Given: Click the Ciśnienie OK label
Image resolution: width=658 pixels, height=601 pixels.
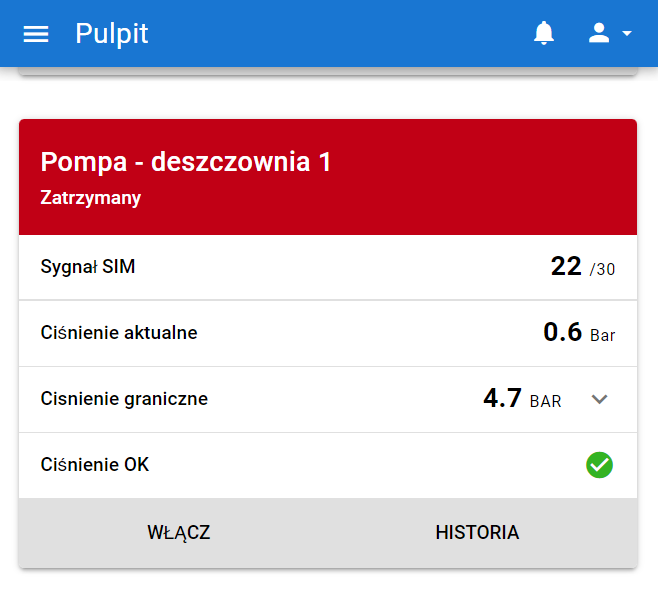Looking at the screenshot, I should pos(95,465).
